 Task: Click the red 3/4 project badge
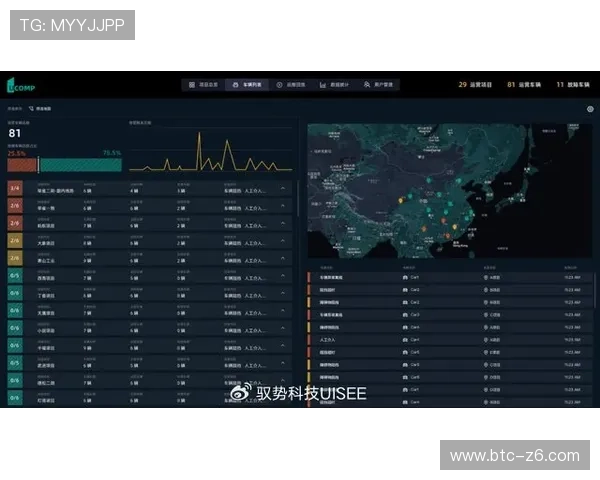pyautogui.click(x=15, y=188)
